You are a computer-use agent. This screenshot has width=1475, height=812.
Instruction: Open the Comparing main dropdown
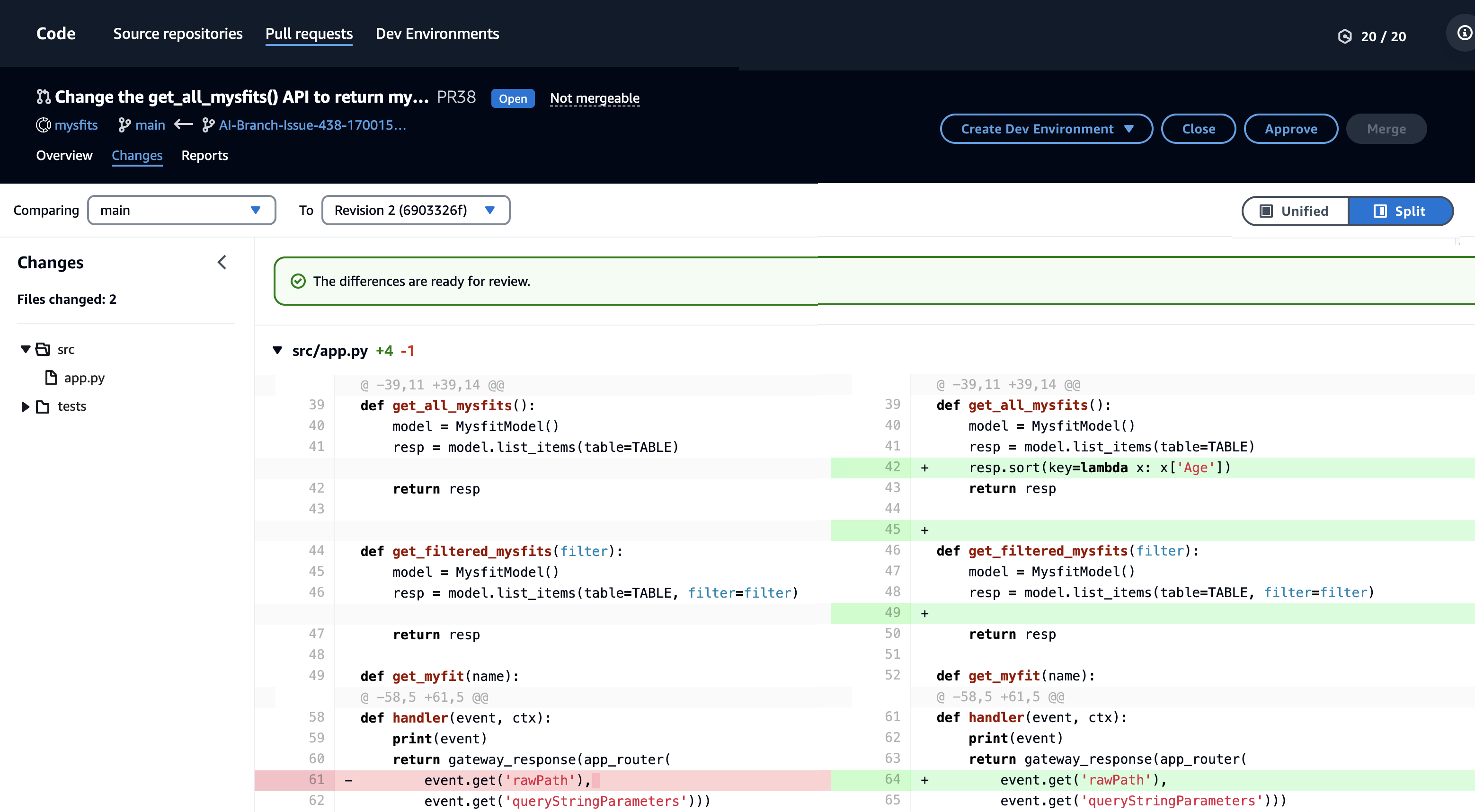coord(181,210)
